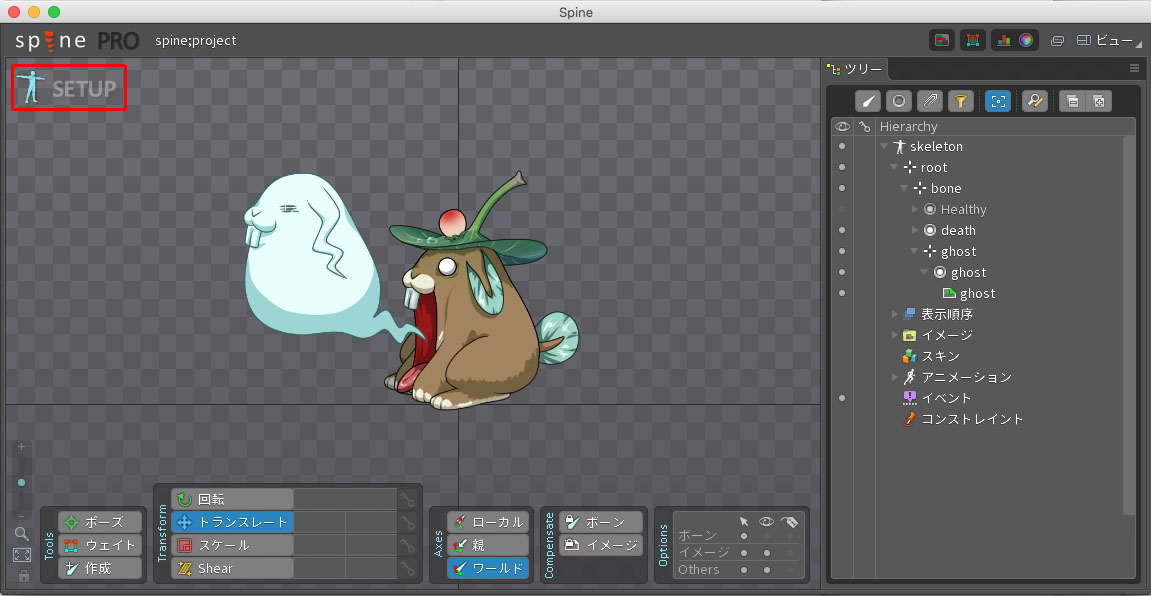Collapse the skeleton tree node
Viewport: 1151px width, 596px height.
coord(884,147)
